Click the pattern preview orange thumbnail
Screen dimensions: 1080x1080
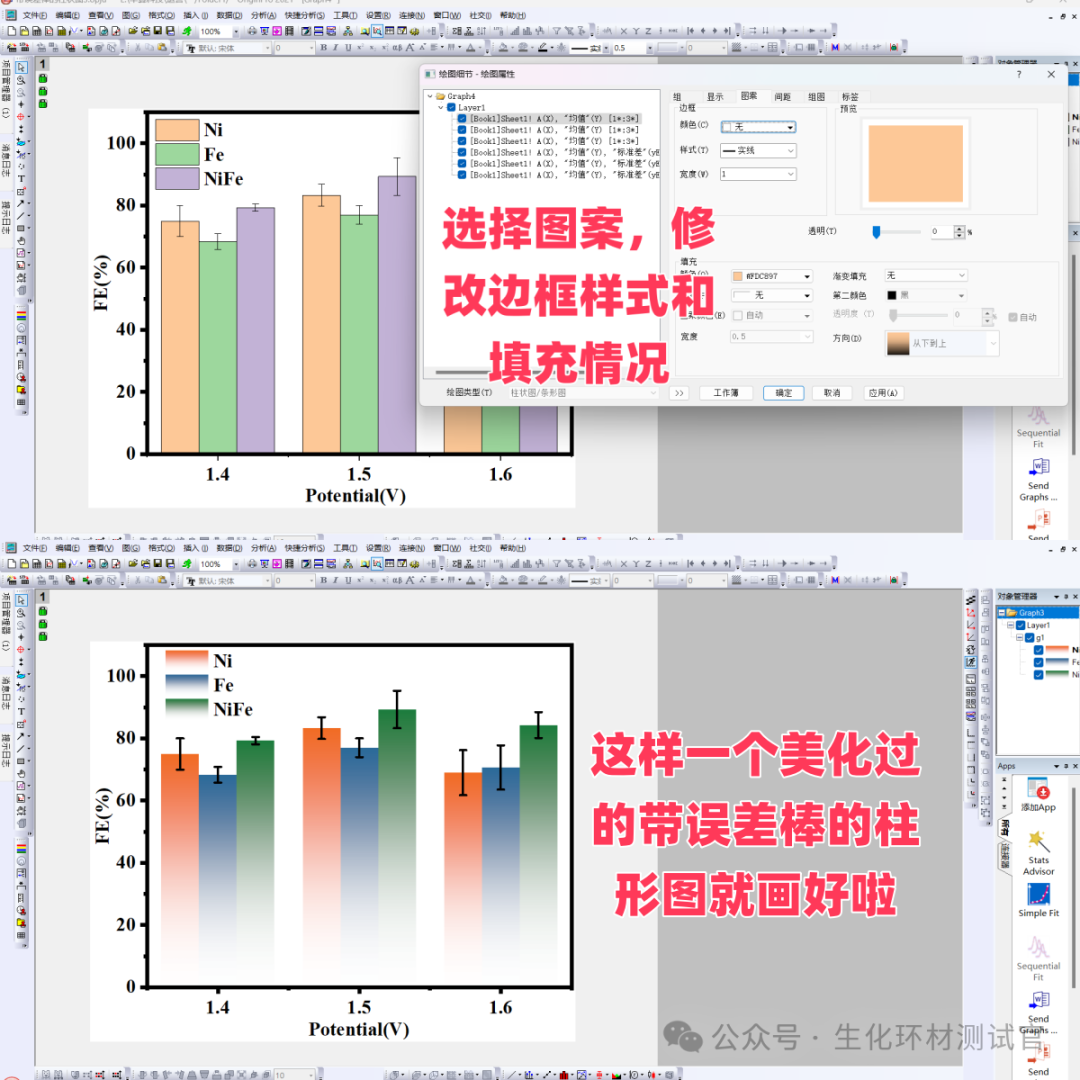[915, 164]
